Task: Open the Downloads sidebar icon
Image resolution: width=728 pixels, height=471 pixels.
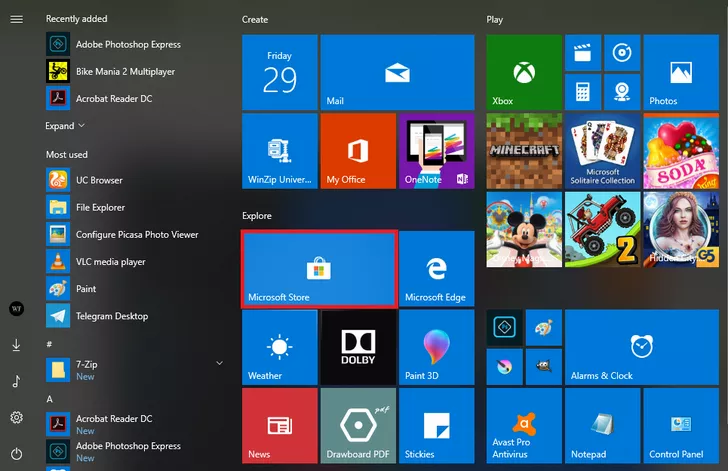Action: [16, 345]
